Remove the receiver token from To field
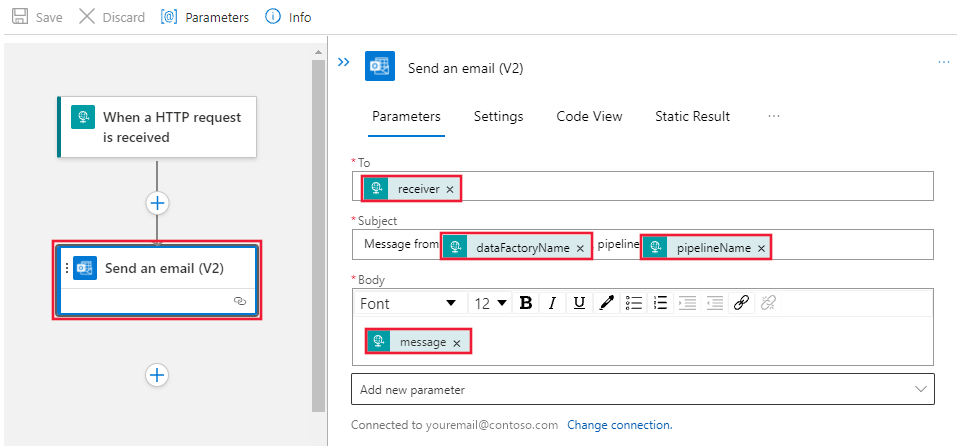The image size is (960, 446). (450, 190)
